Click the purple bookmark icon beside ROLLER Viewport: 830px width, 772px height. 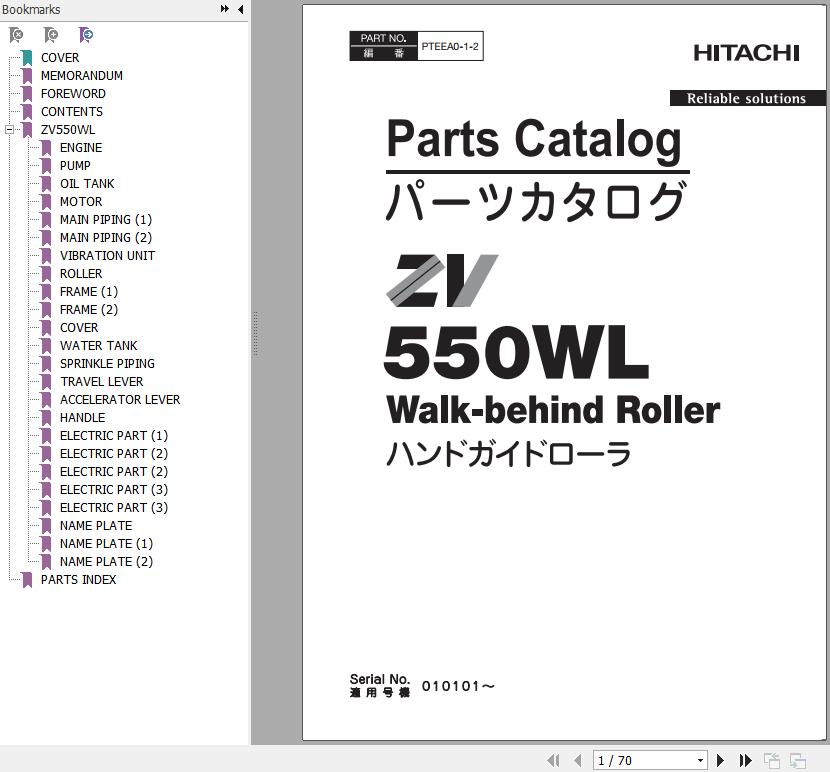(47, 274)
